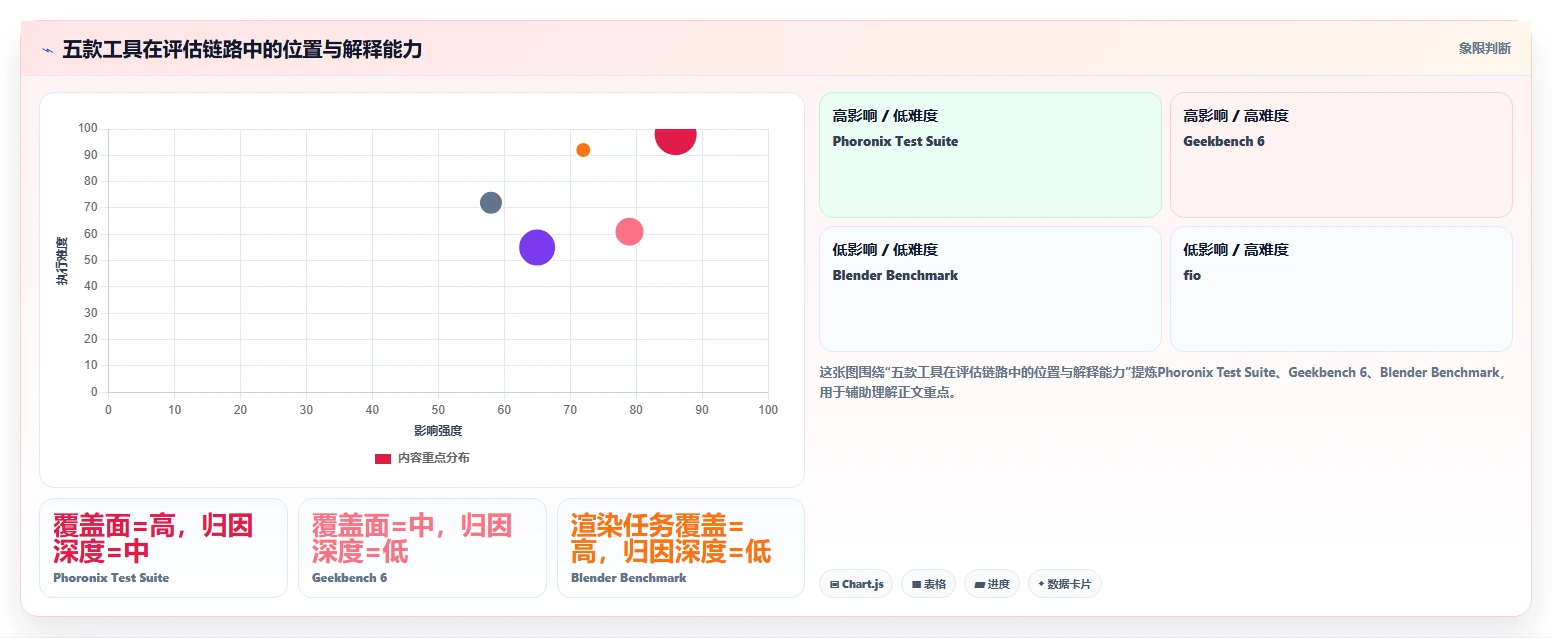Open the 高影响 / 低难度 quadrant card
Viewport: 1552px width, 638px height.
point(990,155)
